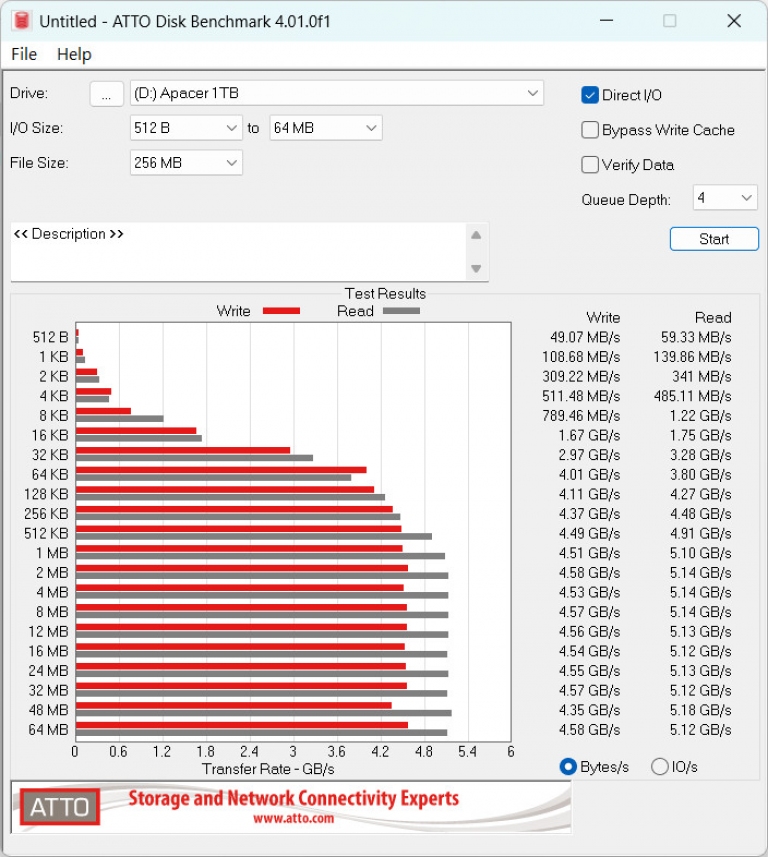Expand the Drive dropdown showing Apacer 1TB
Viewport: 768px width, 857px height.
click(x=337, y=93)
